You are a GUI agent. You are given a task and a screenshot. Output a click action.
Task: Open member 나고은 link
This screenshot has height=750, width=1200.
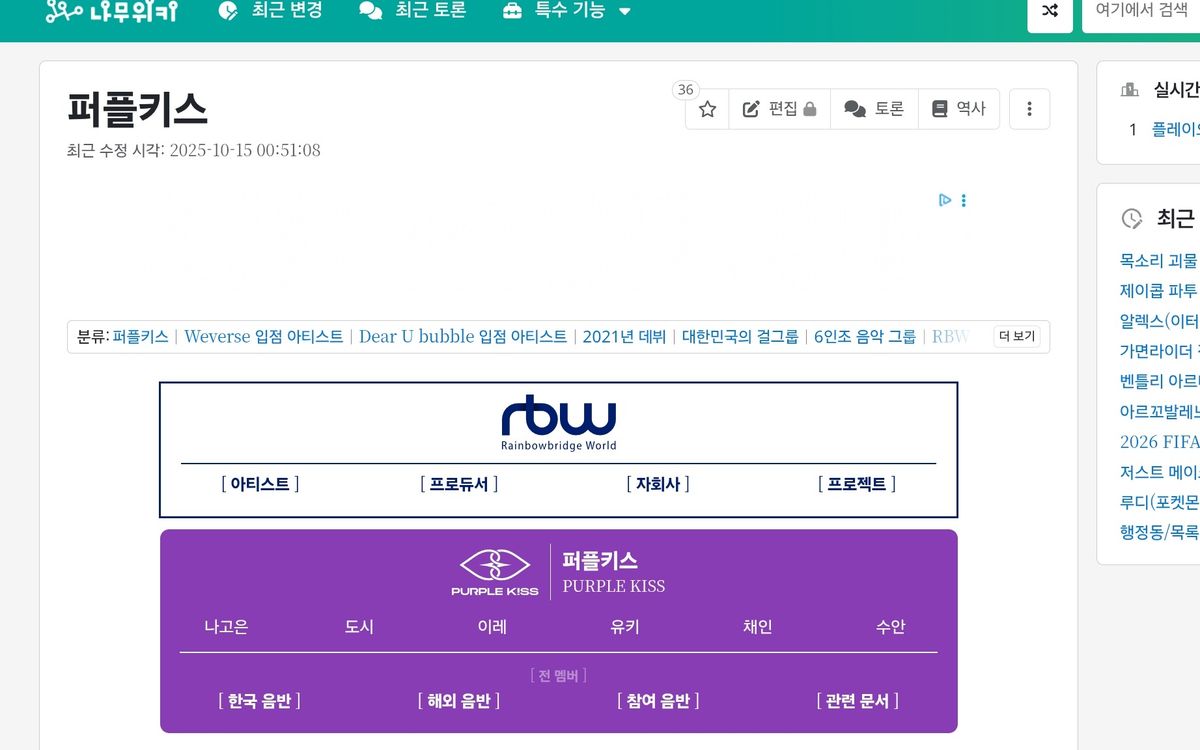226,627
